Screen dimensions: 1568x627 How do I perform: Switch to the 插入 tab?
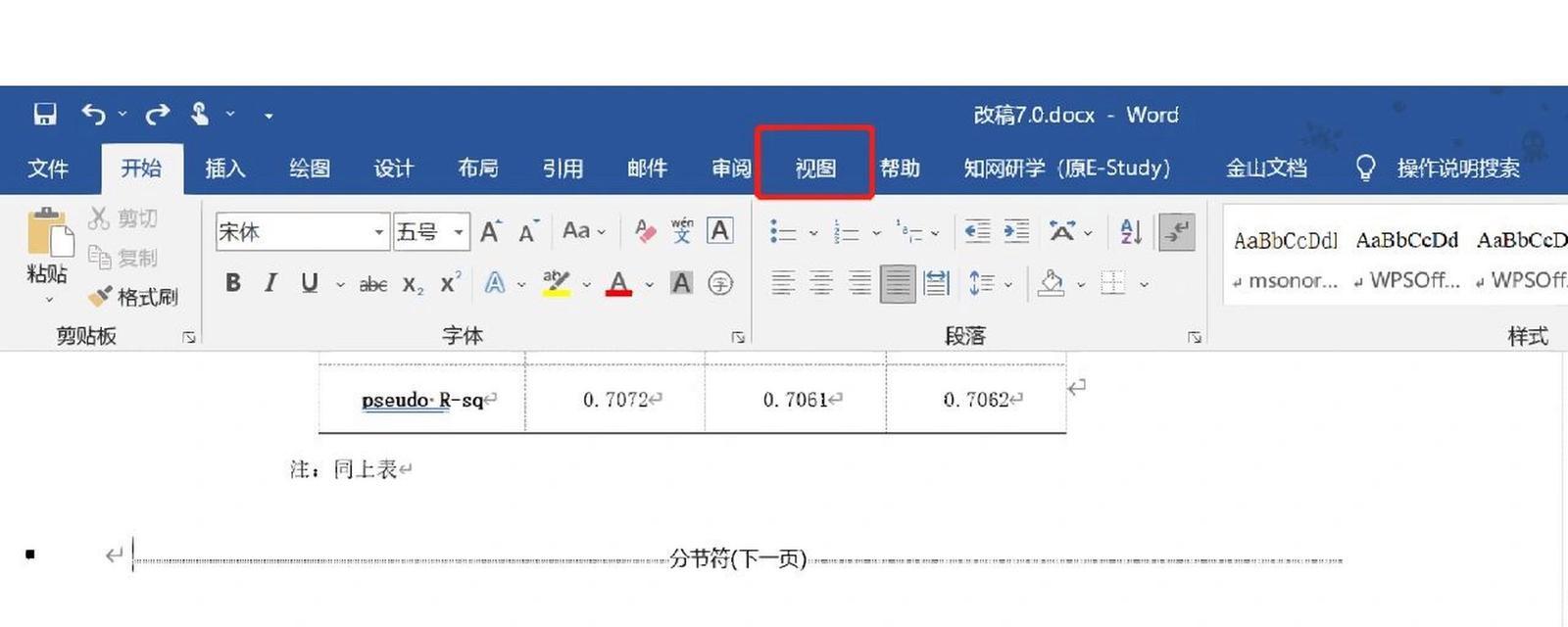[x=225, y=169]
